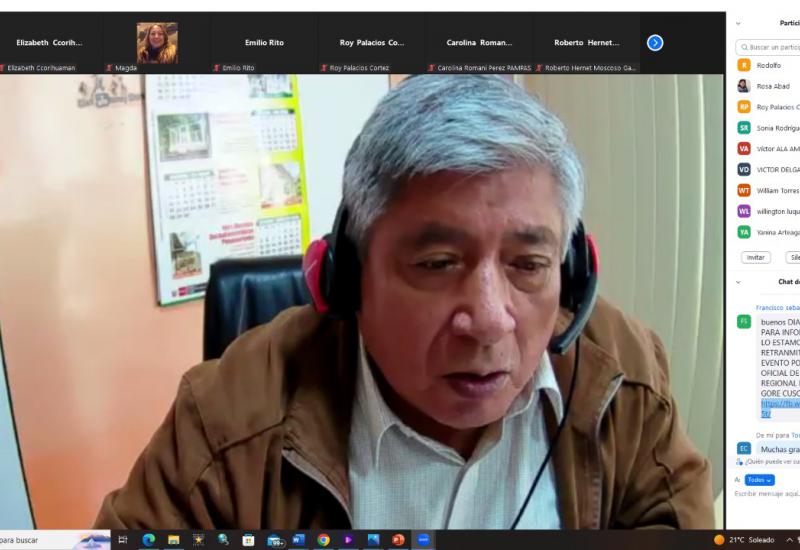Open the shared link in the chat message
Screen dimensions: 800x550
[x=780, y=404]
